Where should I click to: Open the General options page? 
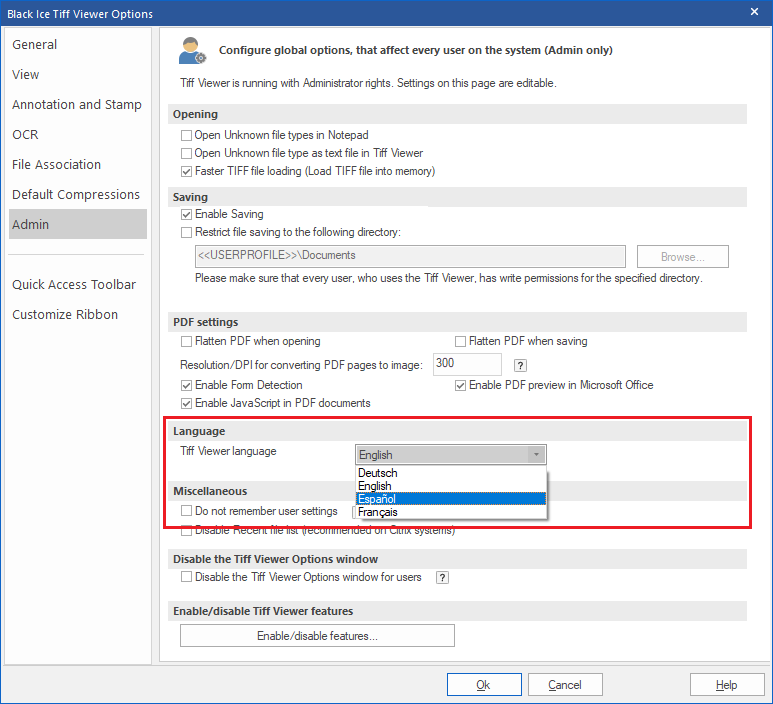78,44
